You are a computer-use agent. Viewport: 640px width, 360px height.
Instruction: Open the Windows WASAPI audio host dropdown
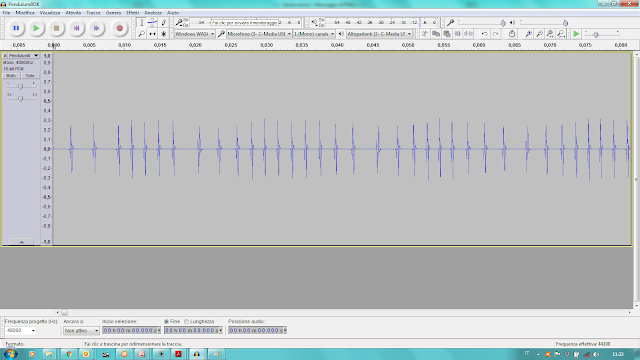(x=195, y=34)
